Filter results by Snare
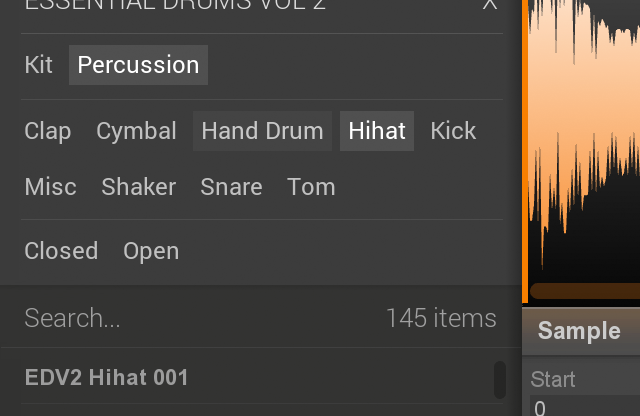Screen dimensions: 640x416 pos(231,187)
